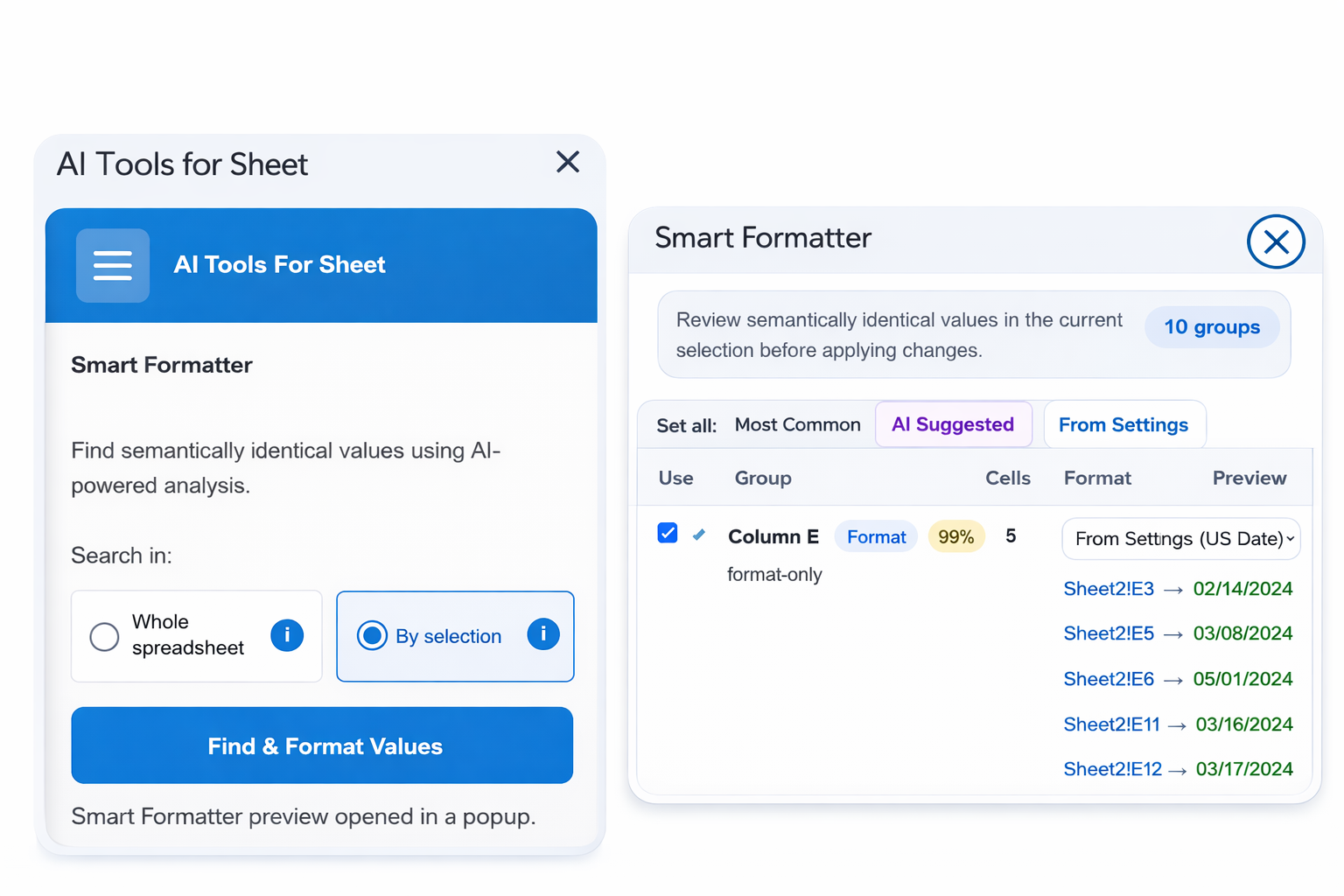
Task: Click the preview value 03/08/2024
Action: point(1242,633)
